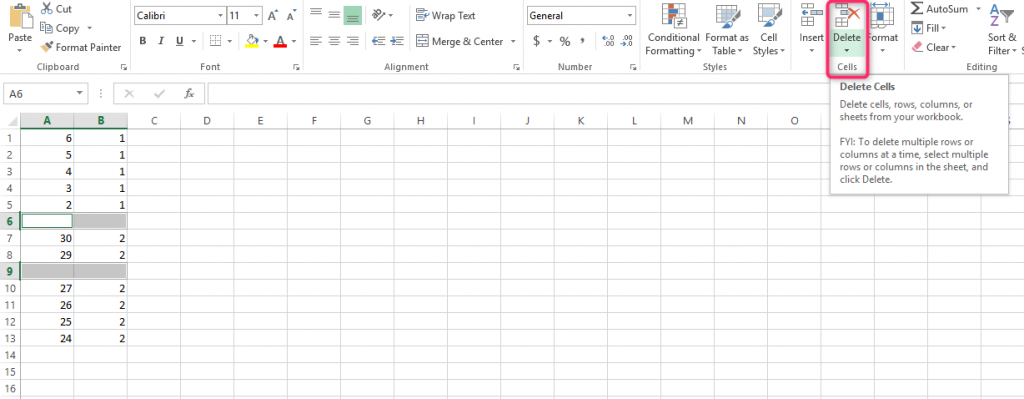Click cell containing 27
This screenshot has width=1024, height=399.
pos(47,288)
